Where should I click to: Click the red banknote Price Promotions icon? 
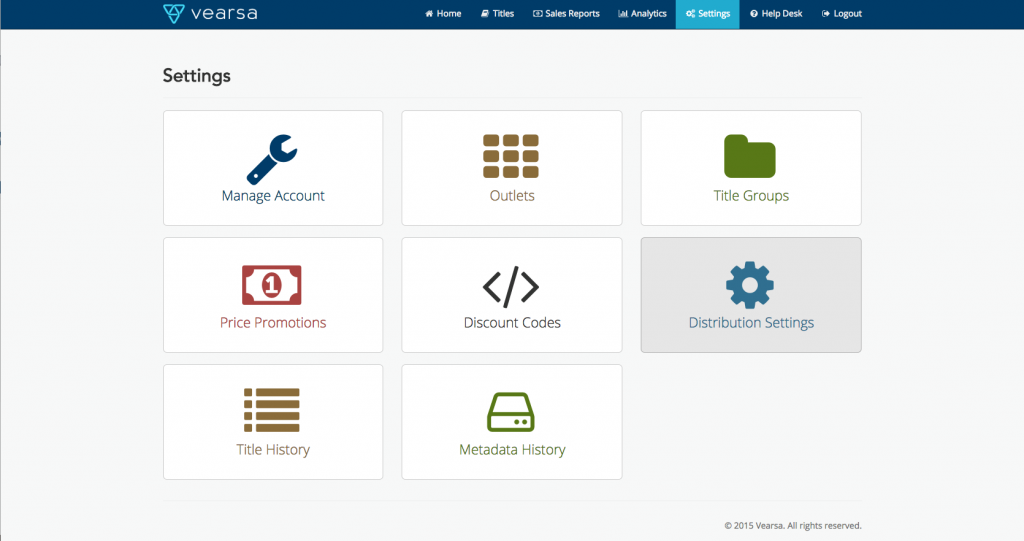(272, 285)
